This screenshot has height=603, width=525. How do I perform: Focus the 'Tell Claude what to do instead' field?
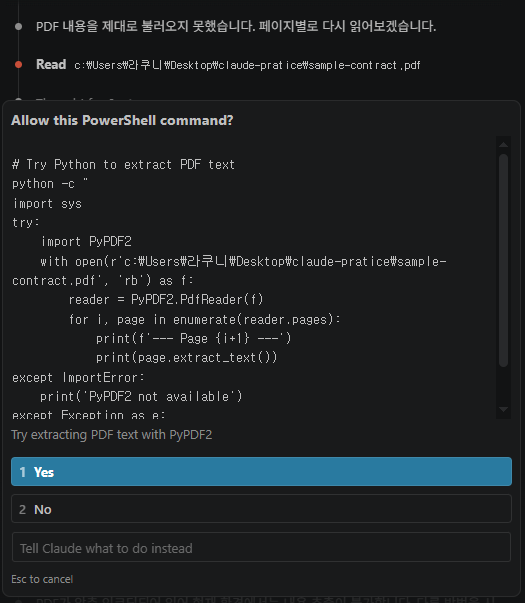261,547
